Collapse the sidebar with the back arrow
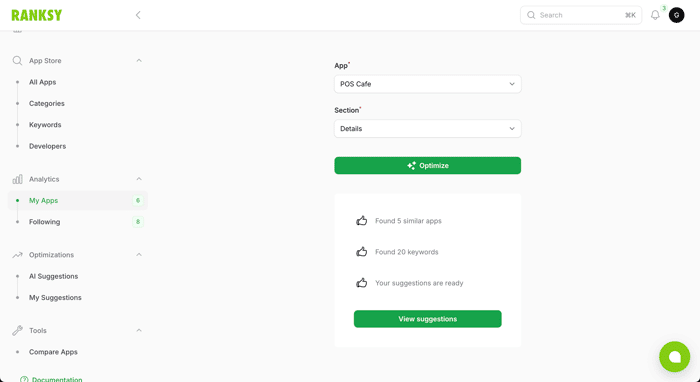The image size is (700, 382). point(138,15)
